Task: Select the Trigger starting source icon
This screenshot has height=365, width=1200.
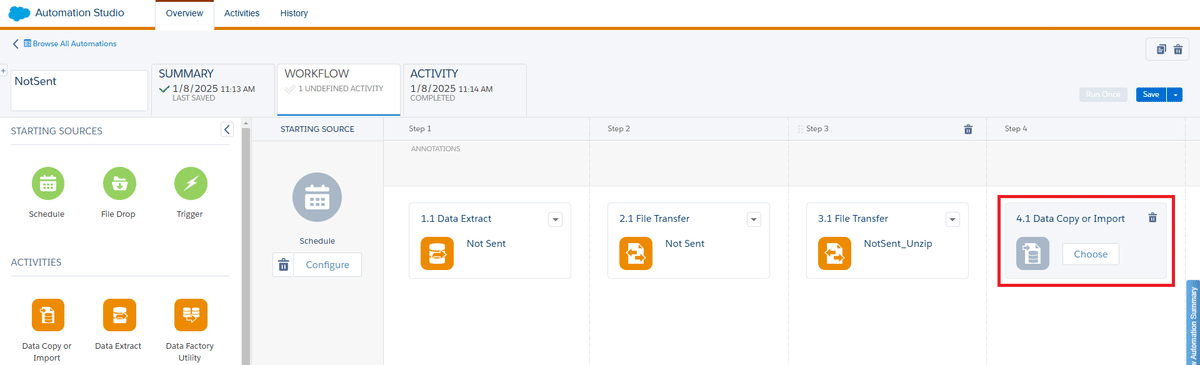Action: [x=191, y=184]
